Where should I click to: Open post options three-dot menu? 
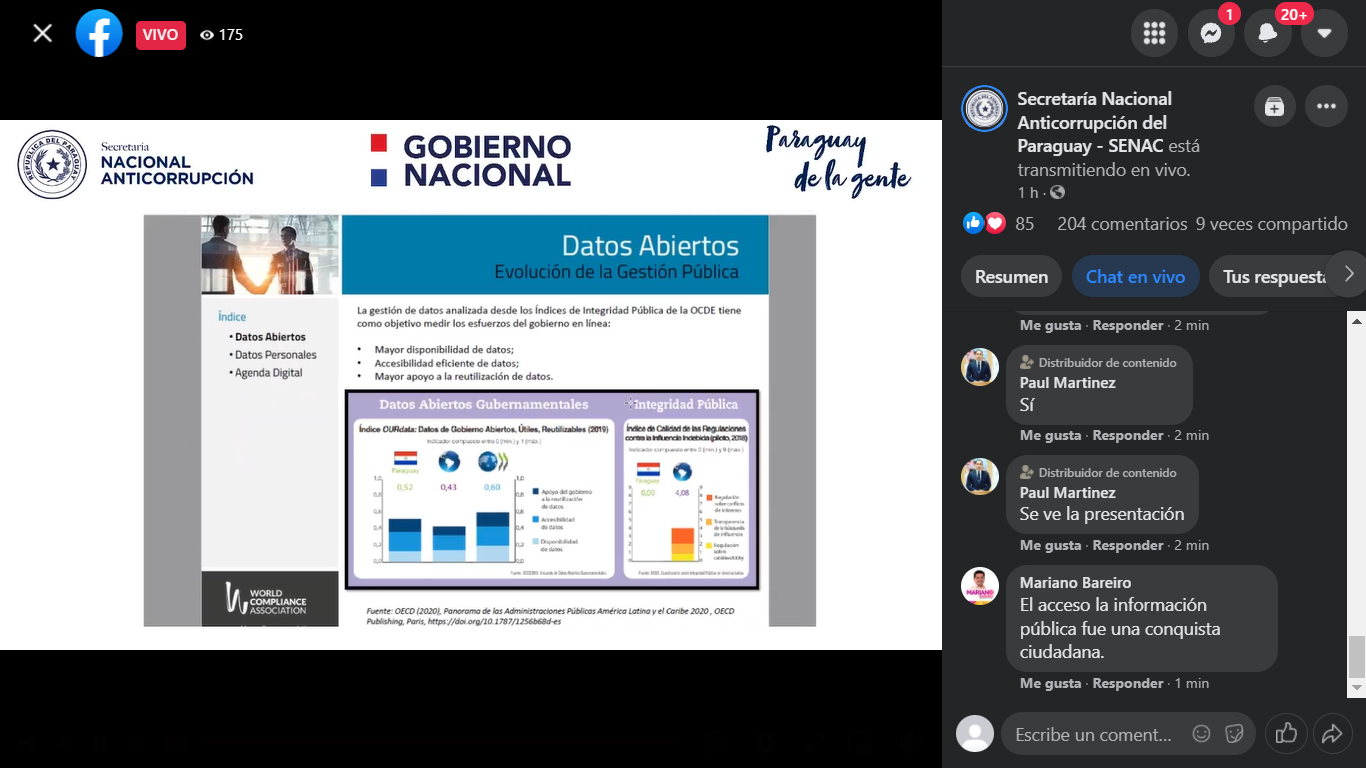coord(1326,107)
